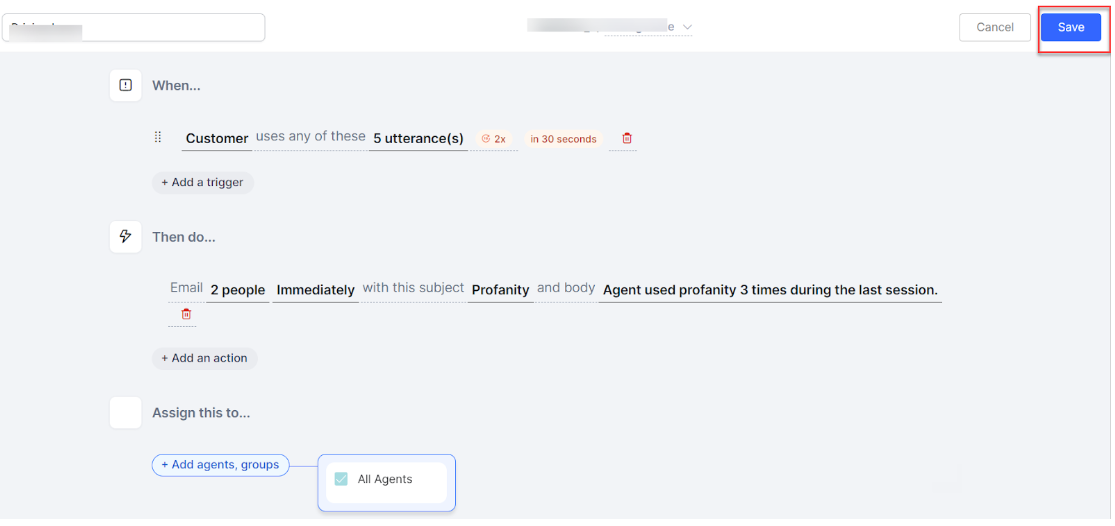Click Add agents, groups
The image size is (1115, 526).
point(220,465)
